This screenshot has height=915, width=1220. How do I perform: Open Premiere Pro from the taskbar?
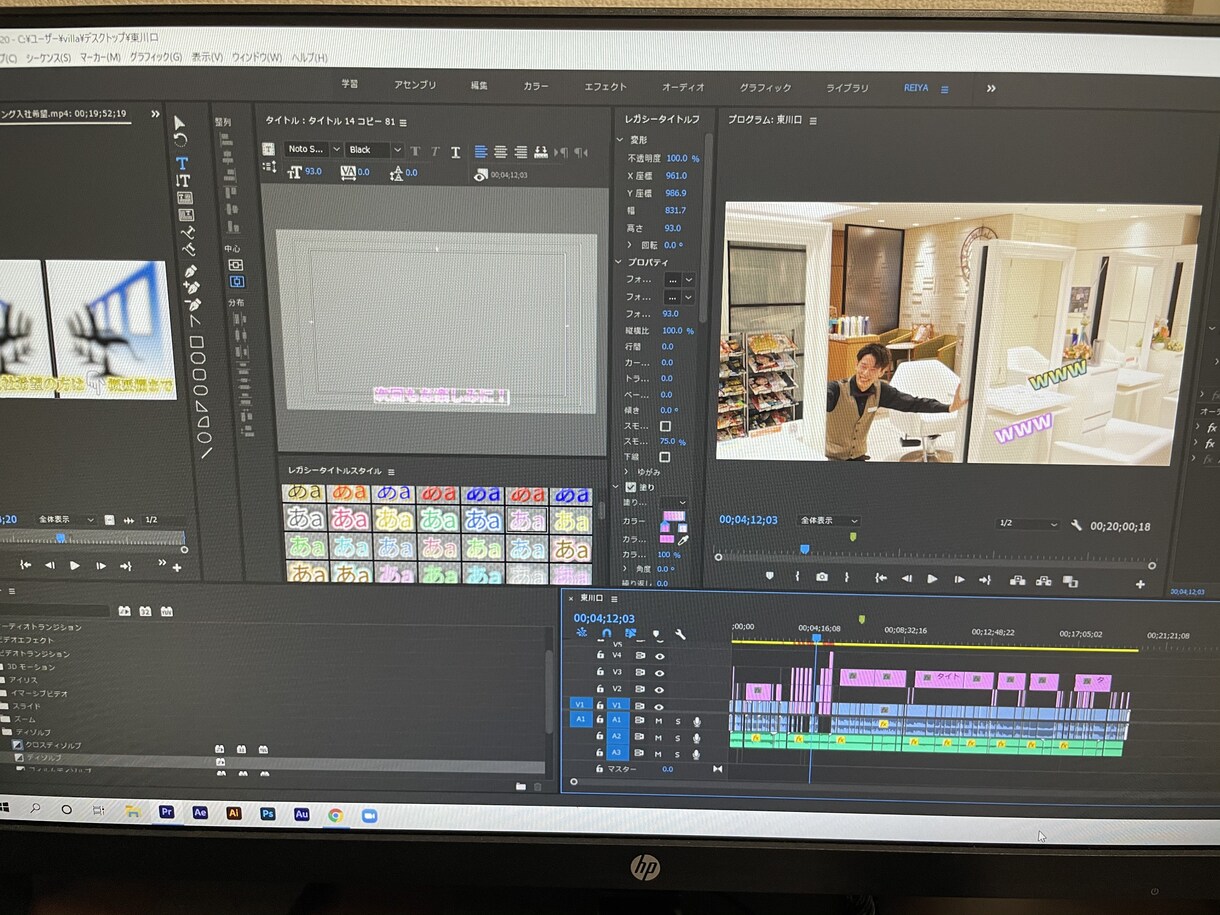[x=167, y=813]
